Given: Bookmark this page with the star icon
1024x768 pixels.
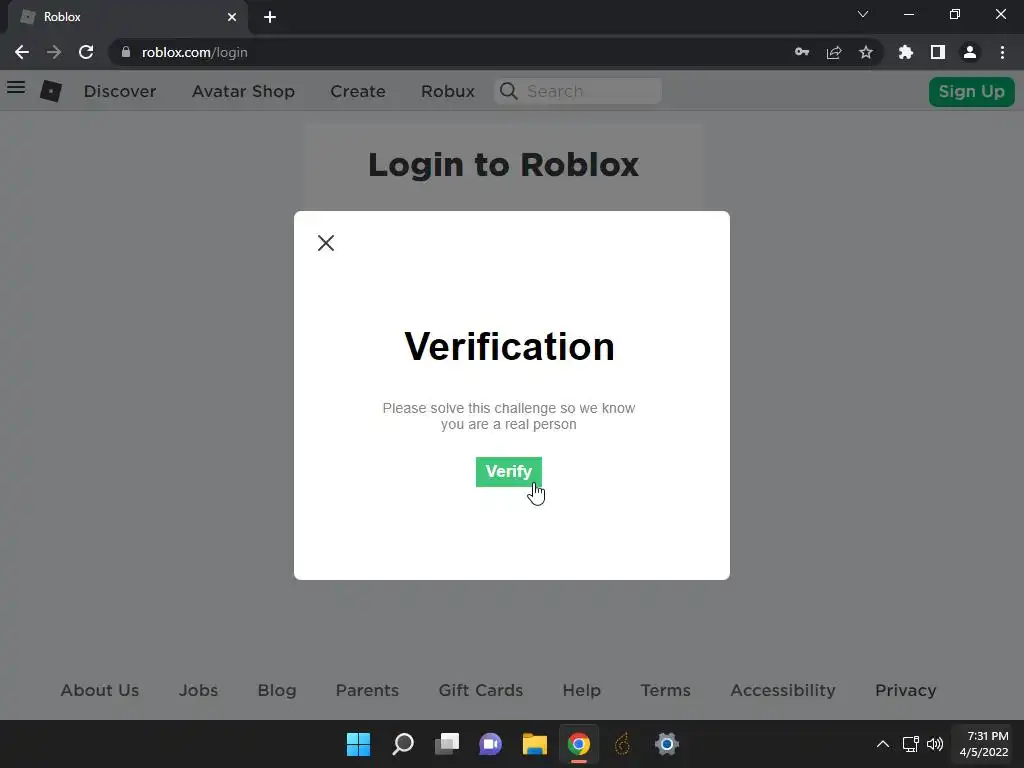Looking at the screenshot, I should 866,52.
